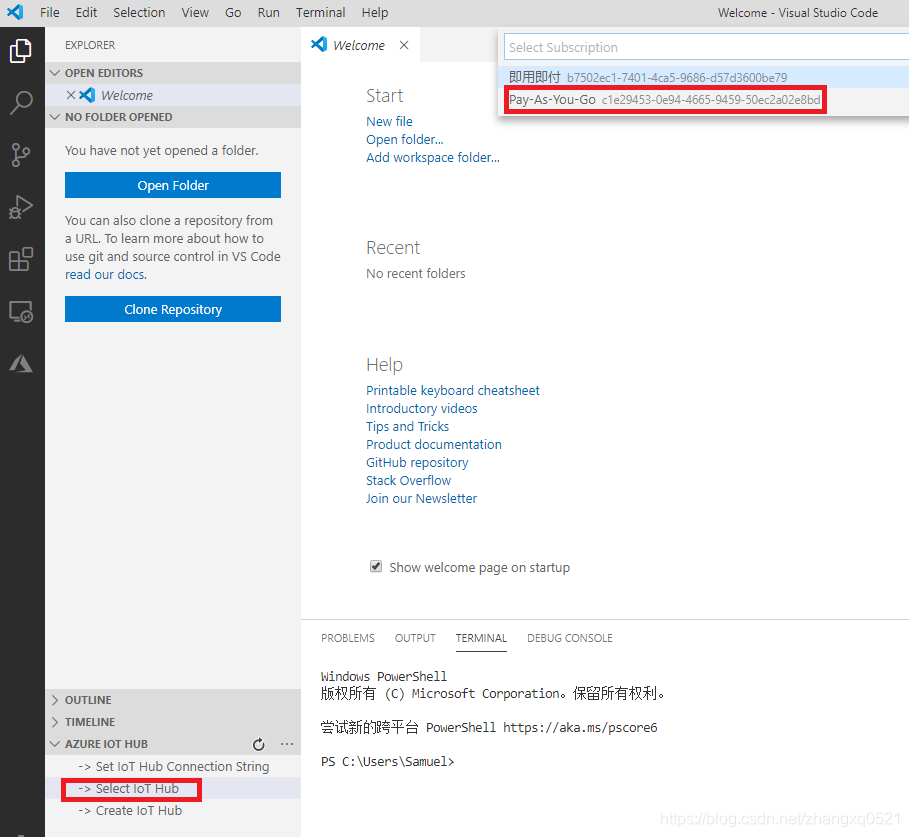This screenshot has width=909, height=837.
Task: Click the Open folder... link
Action: click(x=405, y=140)
